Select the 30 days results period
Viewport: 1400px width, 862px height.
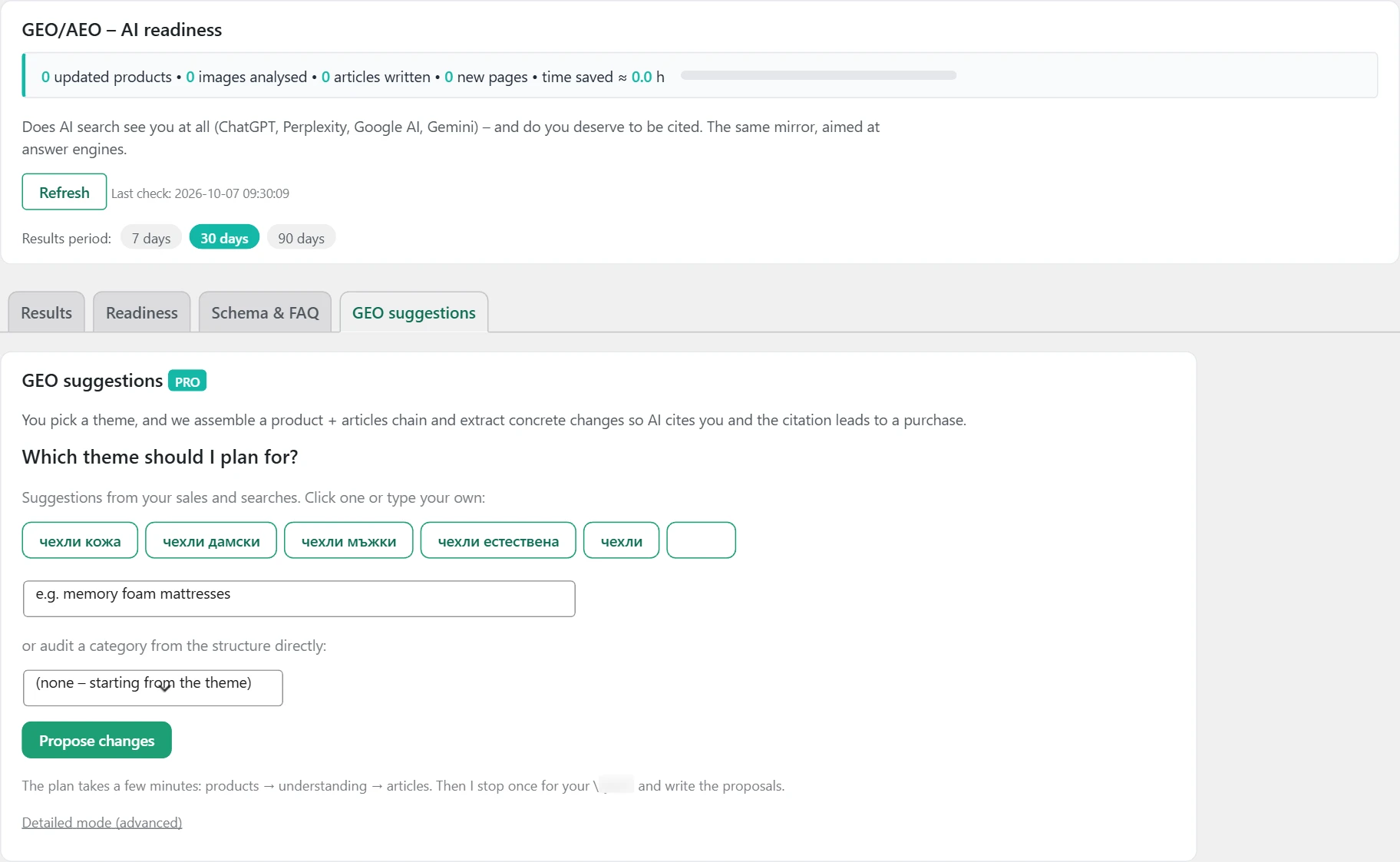pos(224,238)
